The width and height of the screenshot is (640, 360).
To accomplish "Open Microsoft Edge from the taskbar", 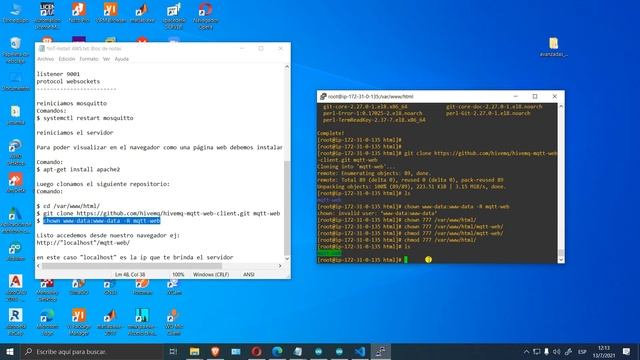I will click(277, 351).
